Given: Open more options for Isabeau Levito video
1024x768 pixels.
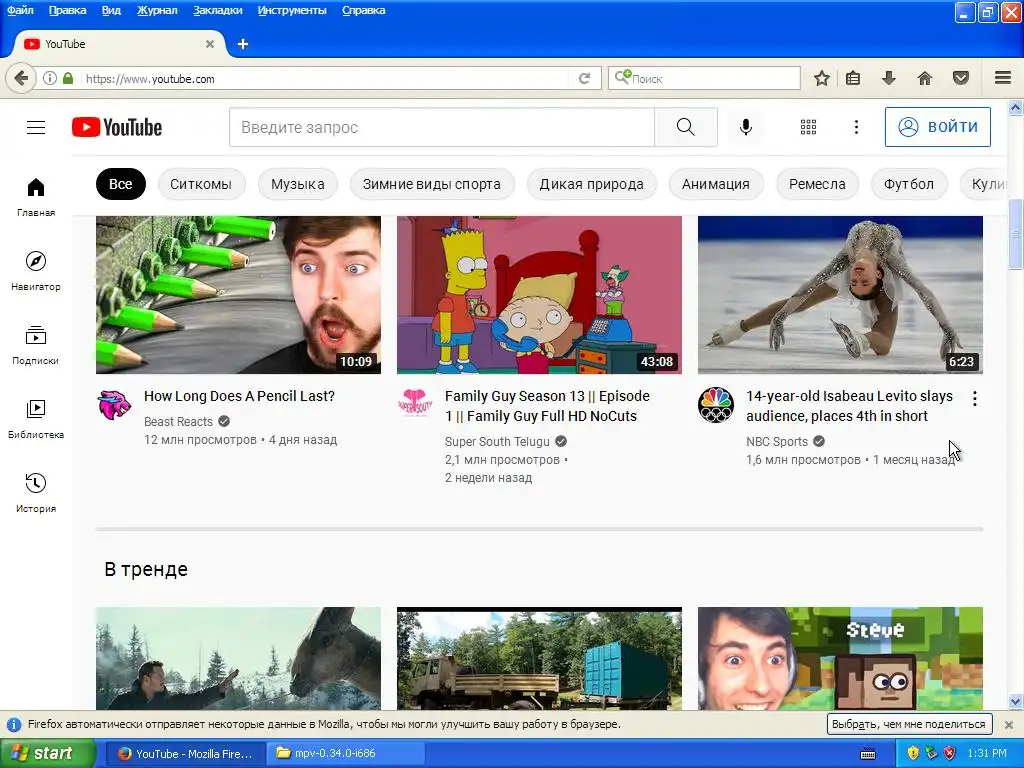Looking at the screenshot, I should [974, 398].
